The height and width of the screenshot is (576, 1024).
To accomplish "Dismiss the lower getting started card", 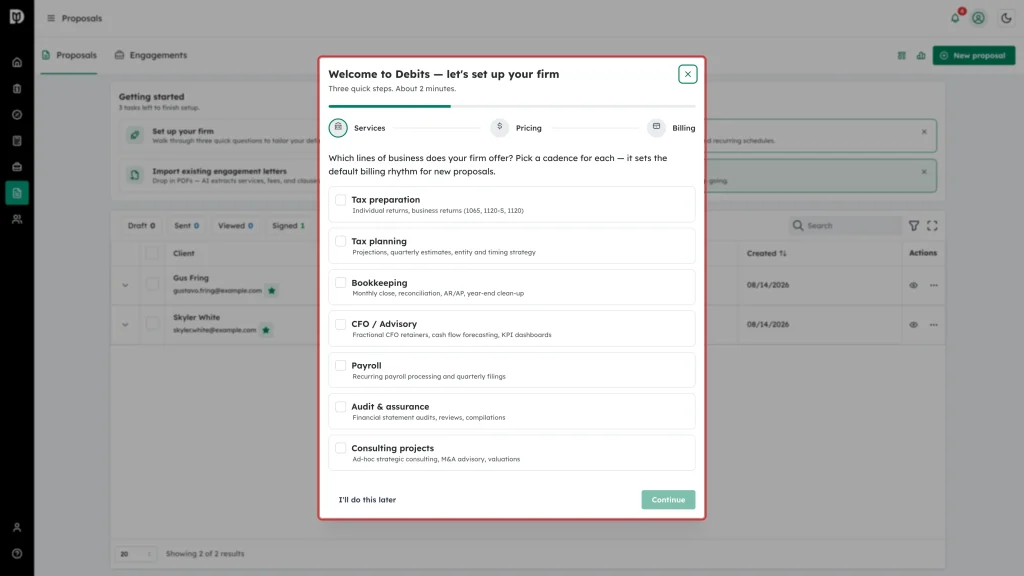I will coord(924,172).
